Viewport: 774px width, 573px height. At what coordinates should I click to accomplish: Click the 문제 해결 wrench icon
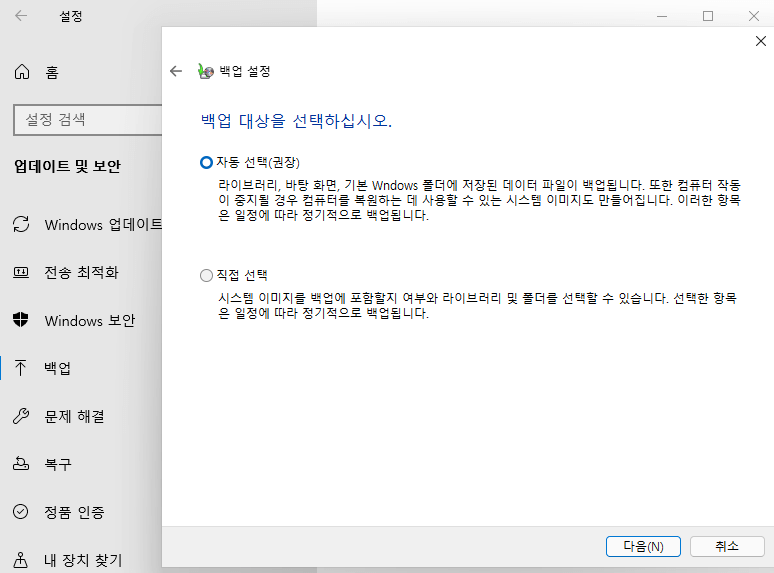point(21,416)
